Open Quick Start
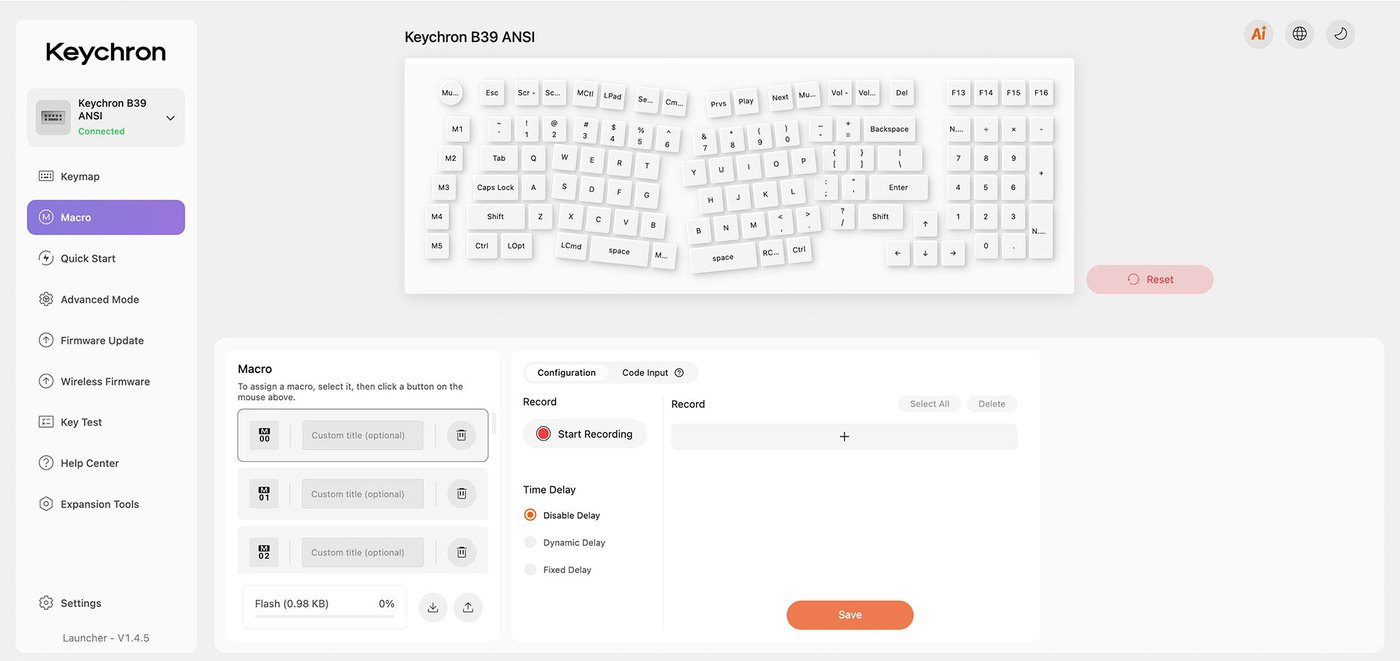The image size is (1400, 661). 106,258
